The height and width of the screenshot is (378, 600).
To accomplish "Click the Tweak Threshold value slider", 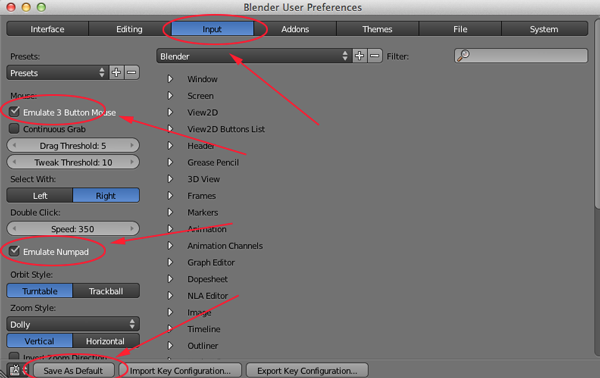I will (73, 162).
